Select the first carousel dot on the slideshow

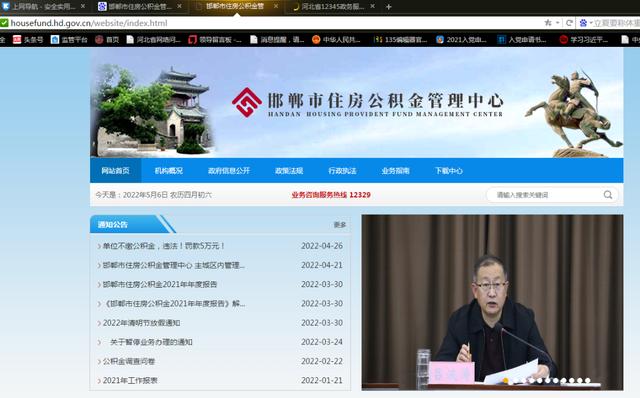(506, 380)
